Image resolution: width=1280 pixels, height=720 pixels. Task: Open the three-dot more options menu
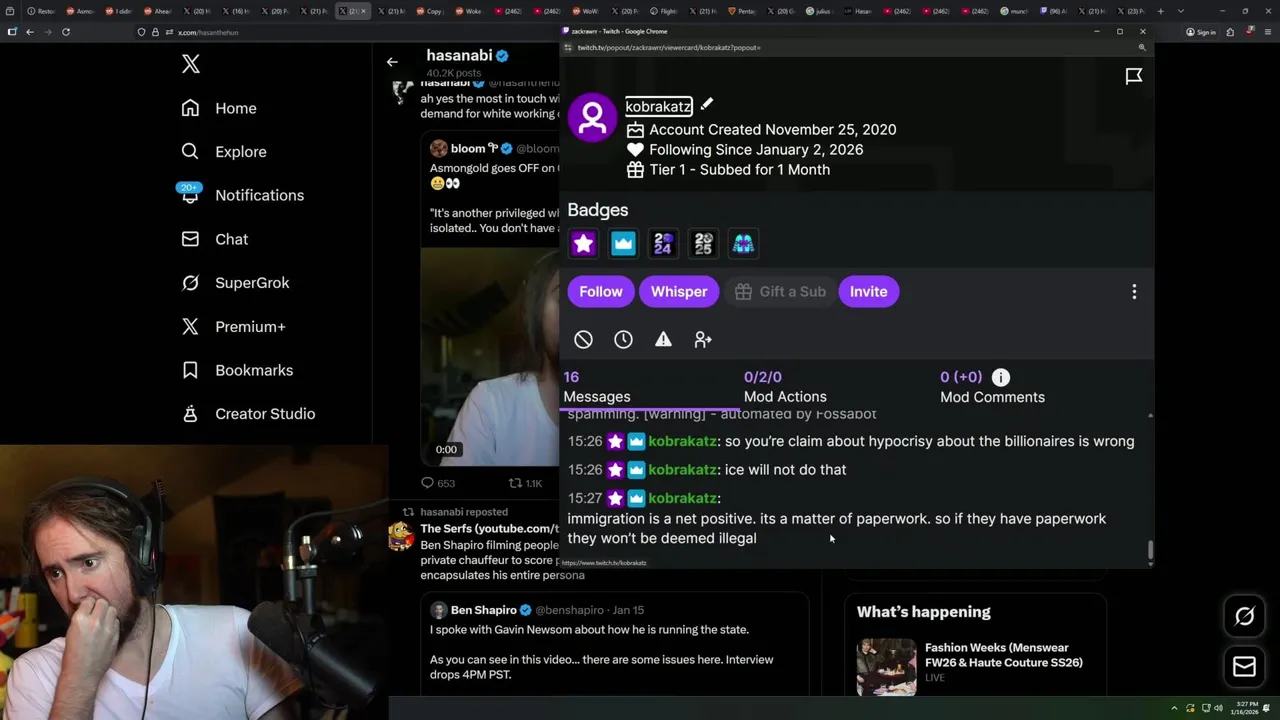(x=1134, y=291)
